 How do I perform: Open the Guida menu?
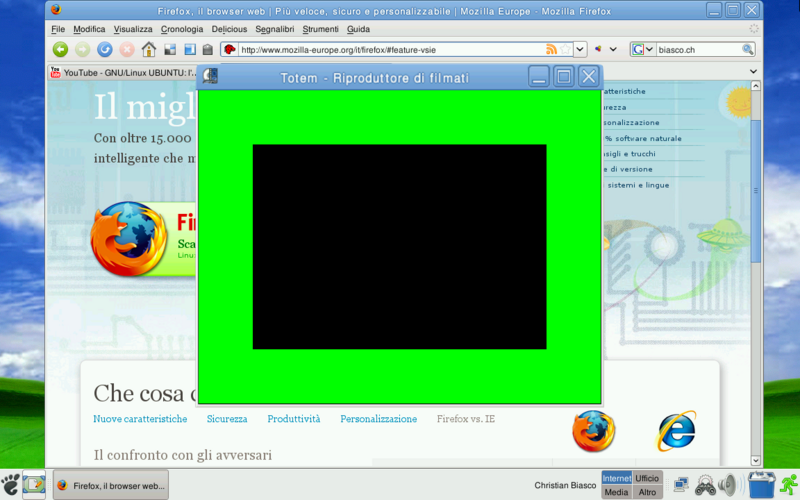[358, 29]
